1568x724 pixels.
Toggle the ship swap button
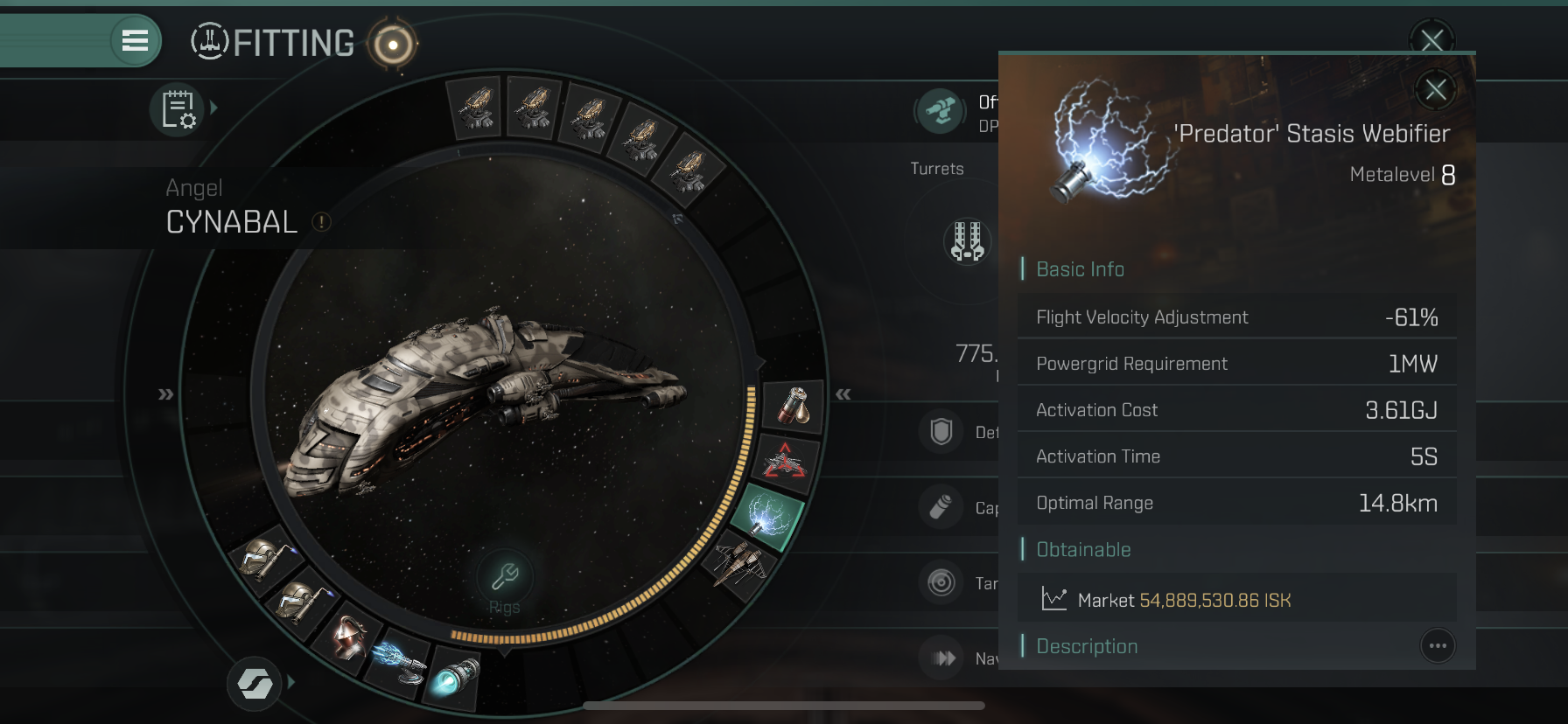(255, 683)
